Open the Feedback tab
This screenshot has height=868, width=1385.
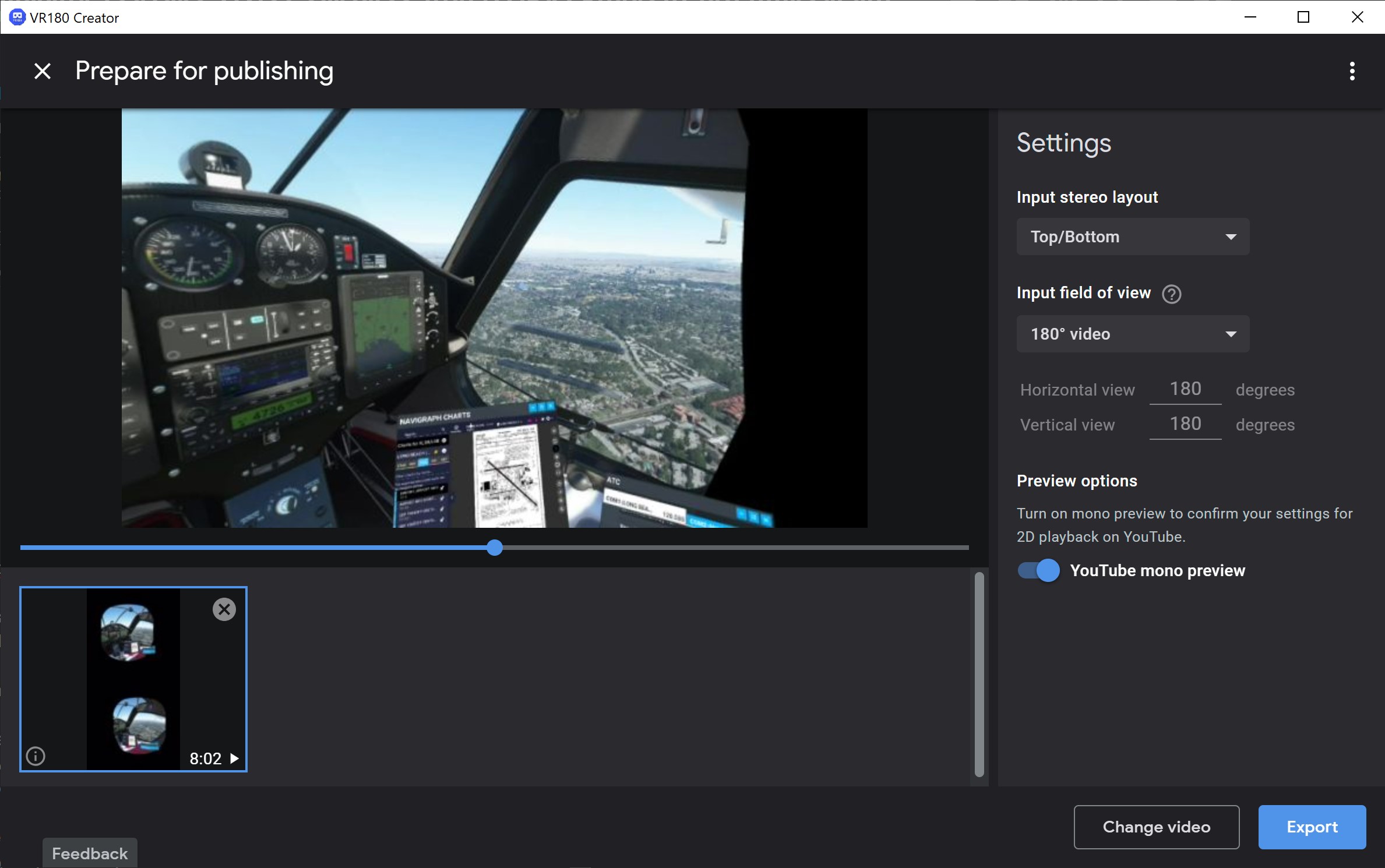90,853
